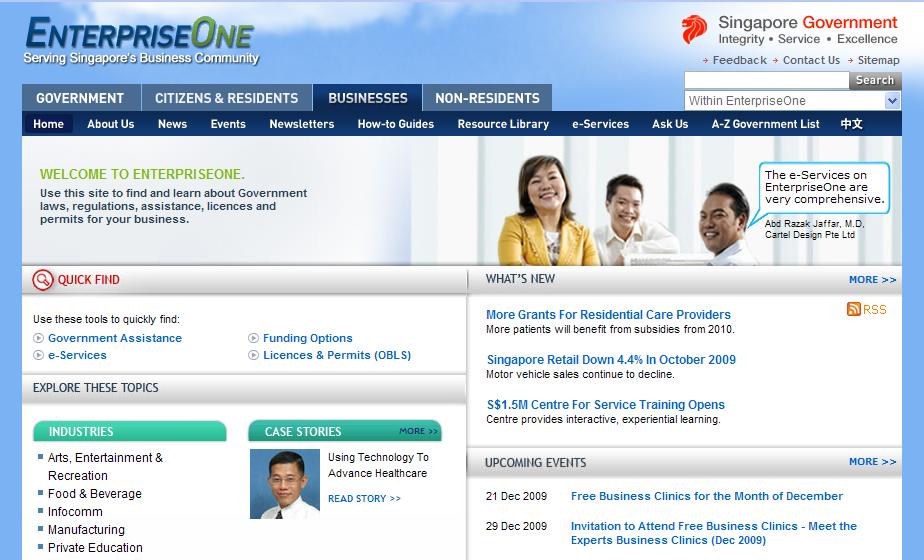Open Newsletters menu item

coord(302,124)
